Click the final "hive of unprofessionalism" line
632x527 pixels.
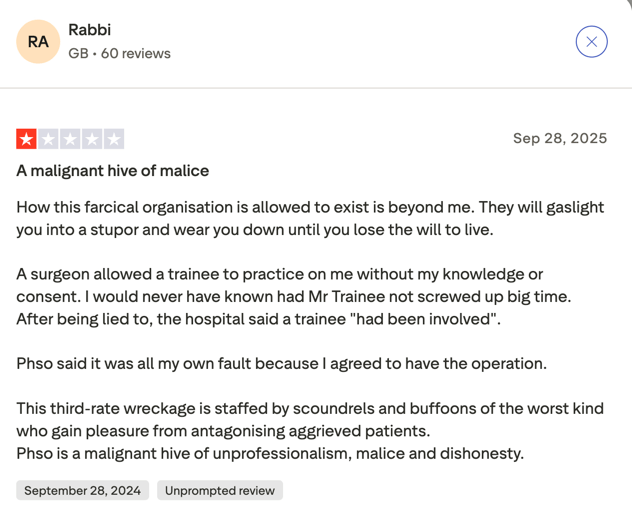(270, 453)
